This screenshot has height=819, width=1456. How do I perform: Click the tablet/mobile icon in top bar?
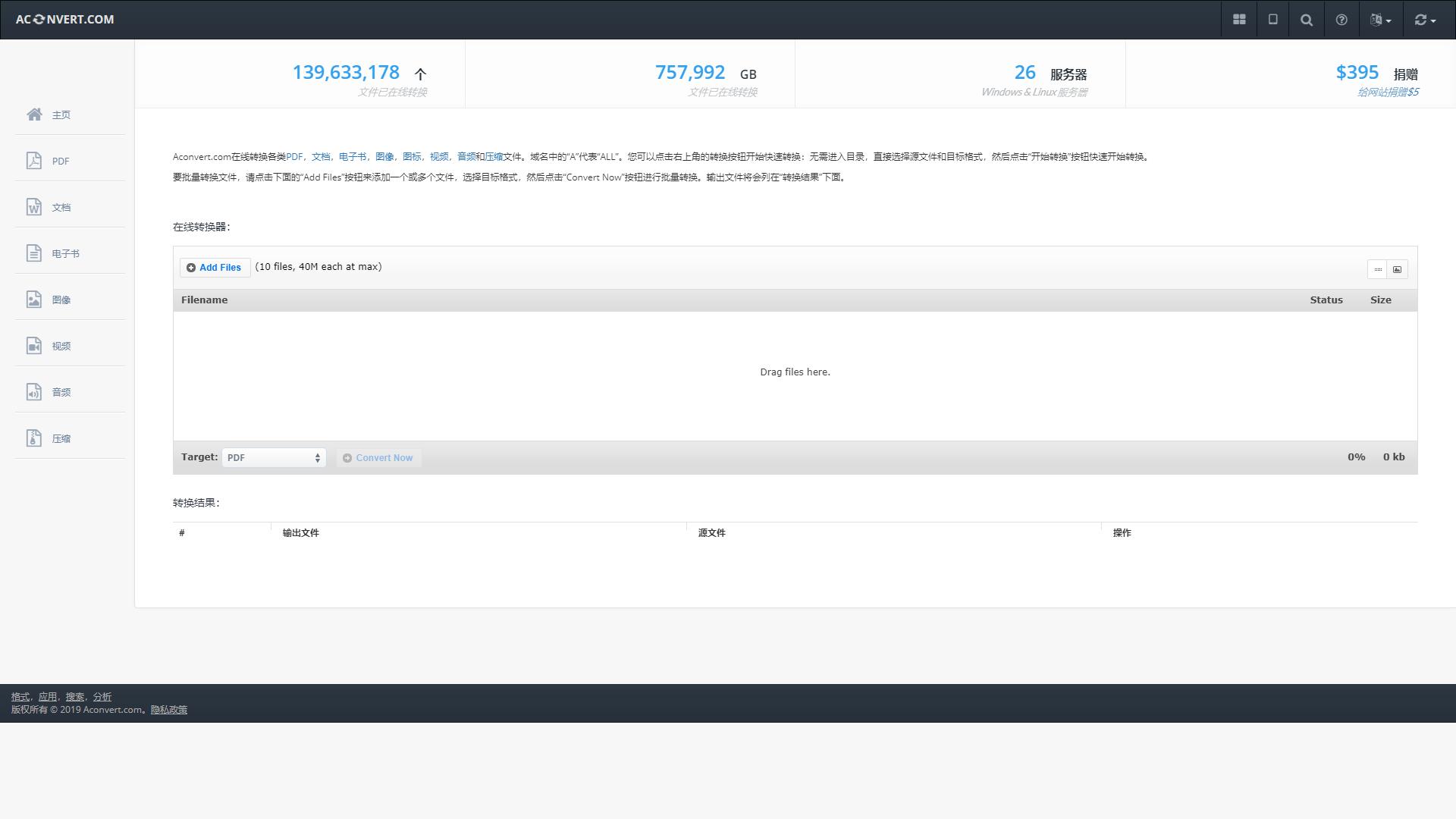[x=1273, y=20]
